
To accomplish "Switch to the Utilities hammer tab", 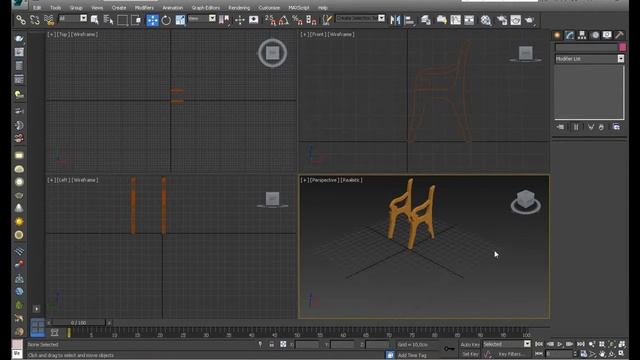I will 619,35.
